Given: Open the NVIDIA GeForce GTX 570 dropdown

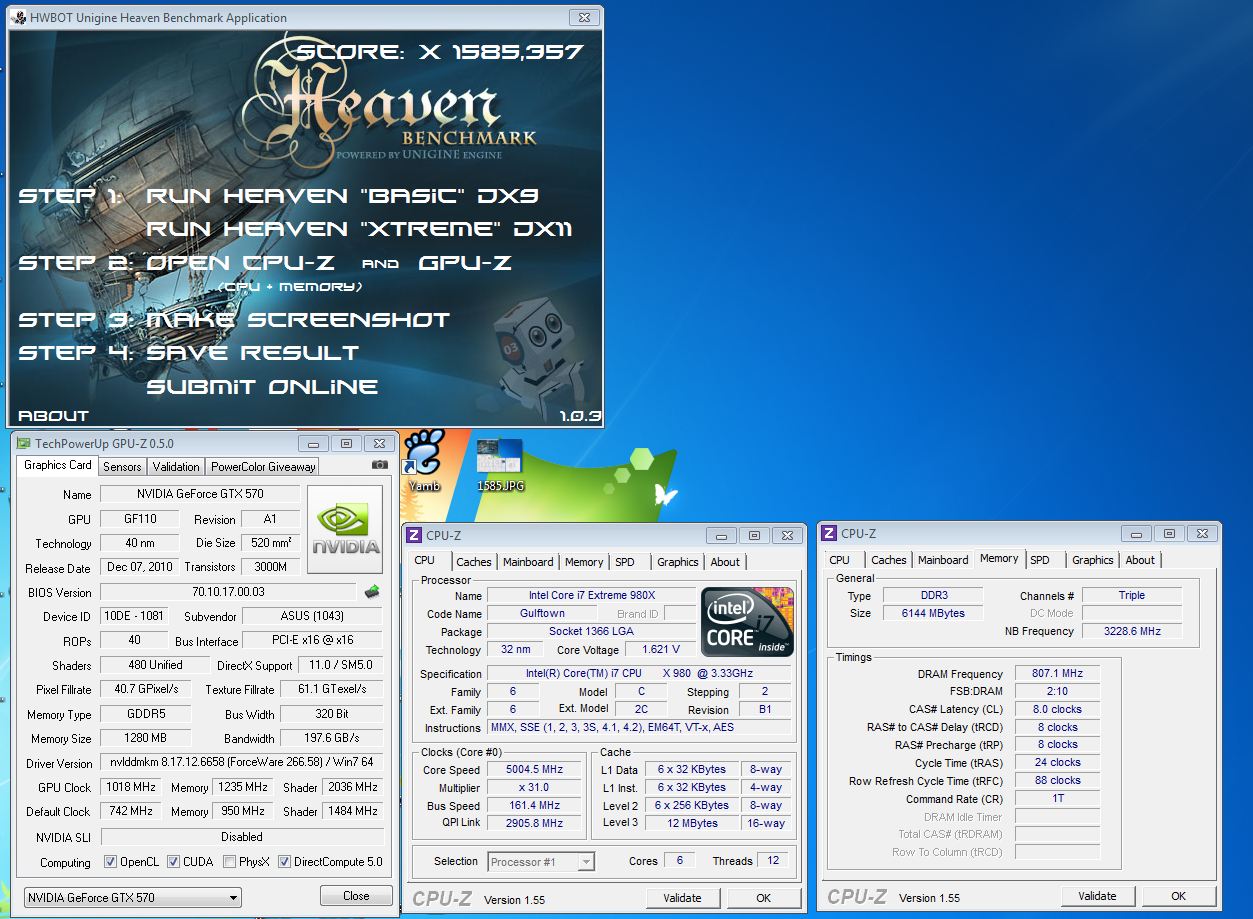Looking at the screenshot, I should [x=133, y=898].
